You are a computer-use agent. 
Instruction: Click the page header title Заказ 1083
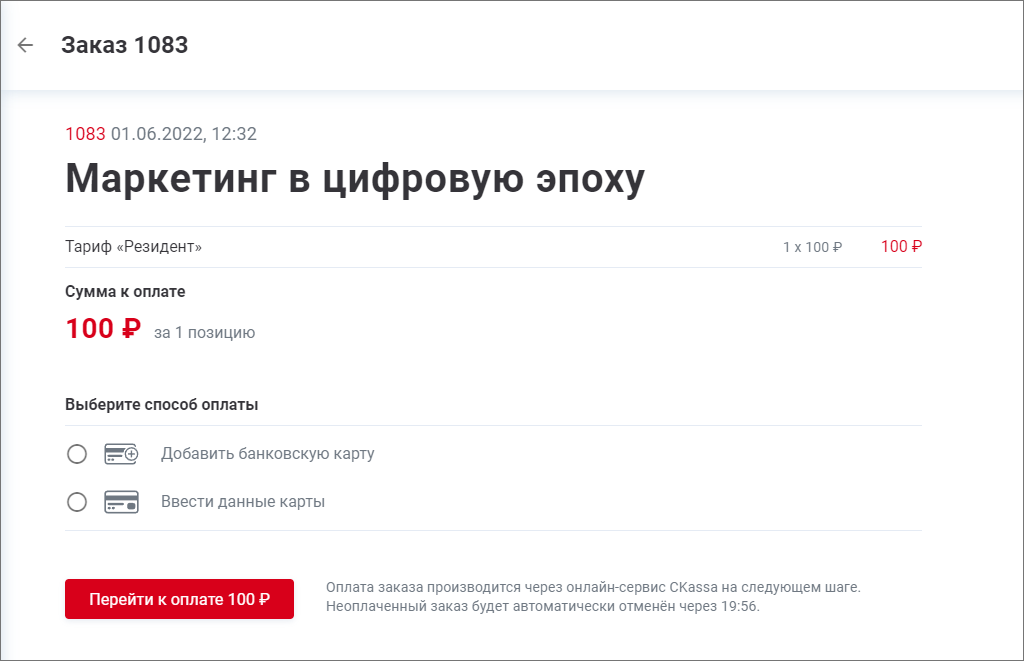124,45
